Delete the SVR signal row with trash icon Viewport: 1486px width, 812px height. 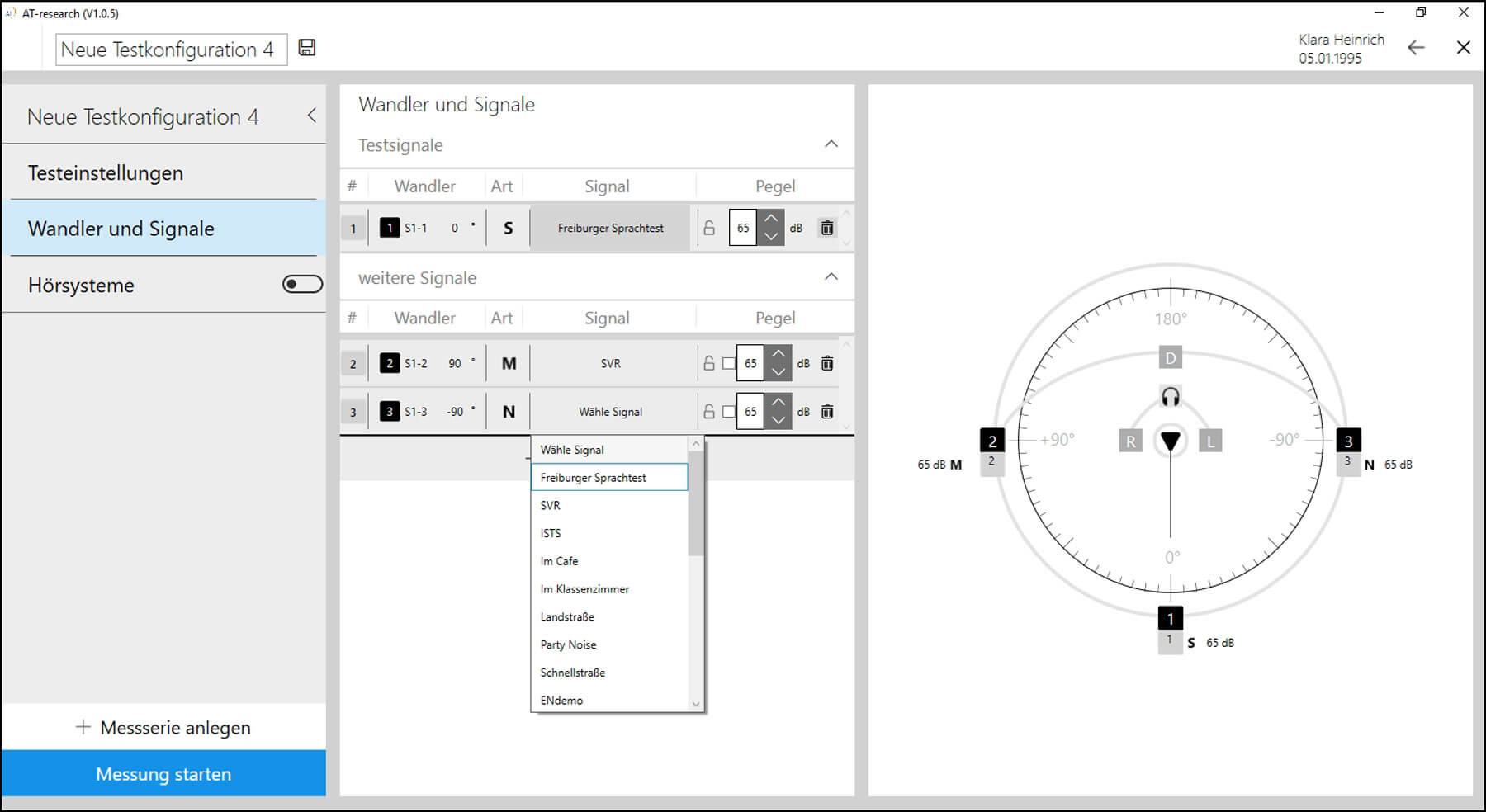coord(826,363)
